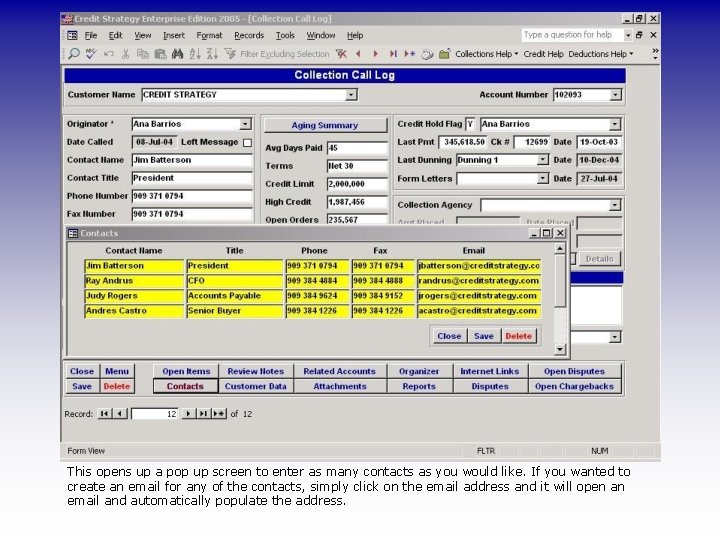This screenshot has width=720, height=540.
Task: Open the Tools menu
Action: 285,35
